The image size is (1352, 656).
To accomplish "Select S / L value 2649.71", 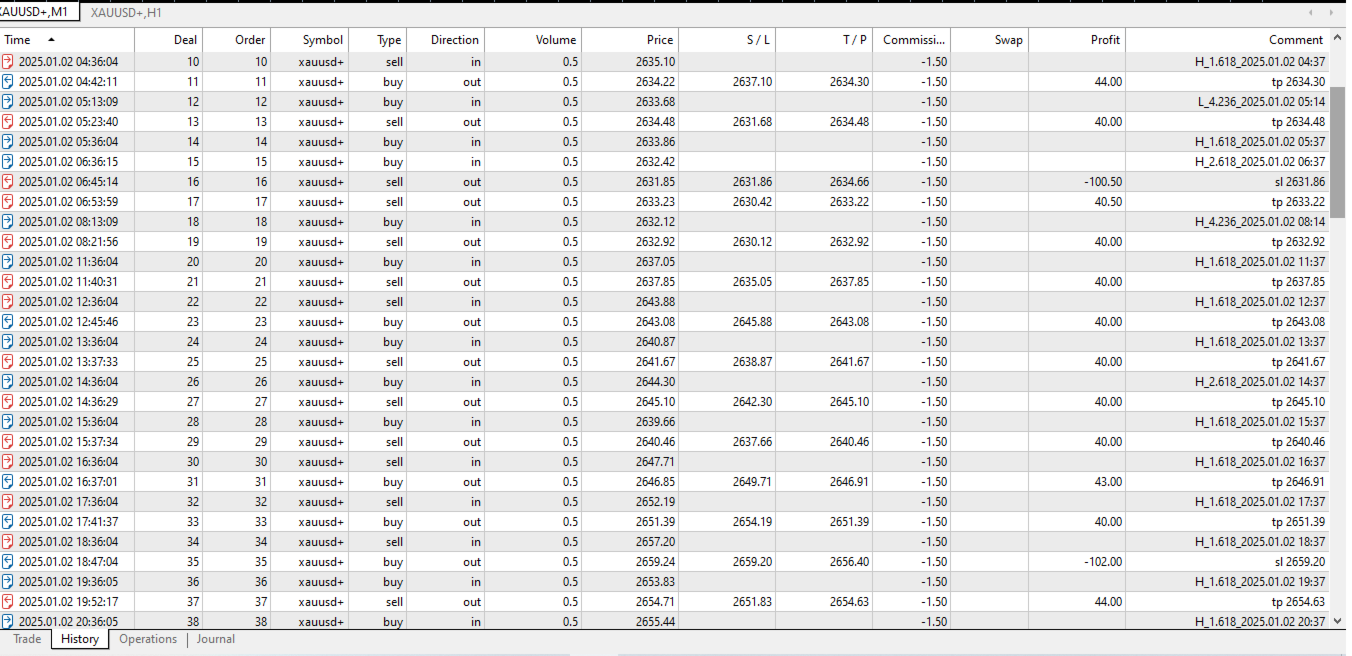I will click(x=752, y=482).
